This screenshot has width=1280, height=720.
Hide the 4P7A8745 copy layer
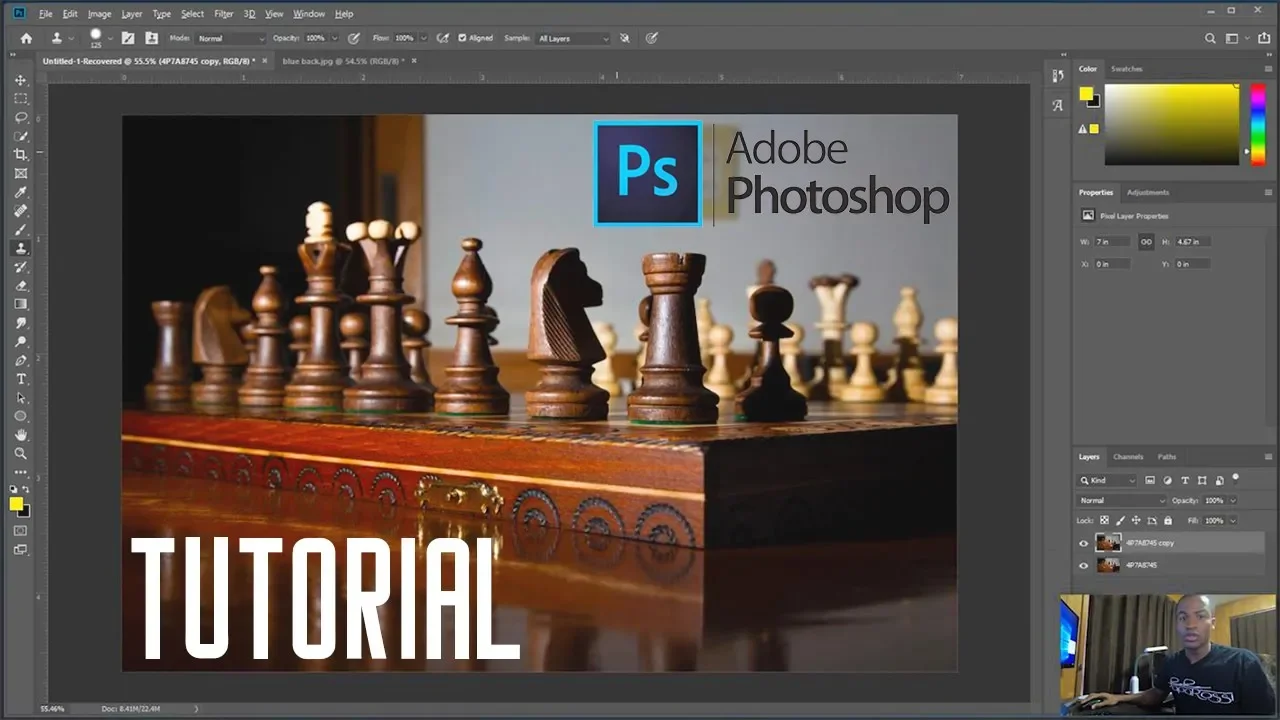[x=1083, y=543]
